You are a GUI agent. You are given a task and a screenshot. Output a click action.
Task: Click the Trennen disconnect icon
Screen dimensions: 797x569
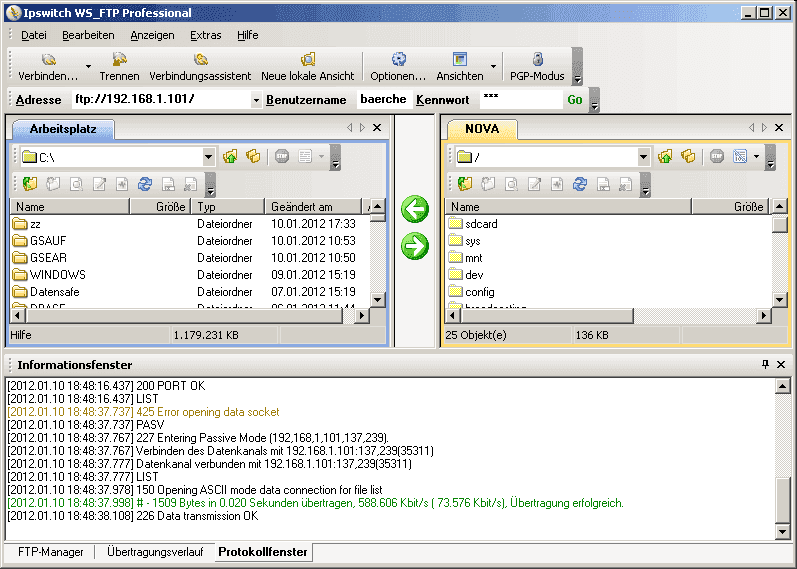119,60
